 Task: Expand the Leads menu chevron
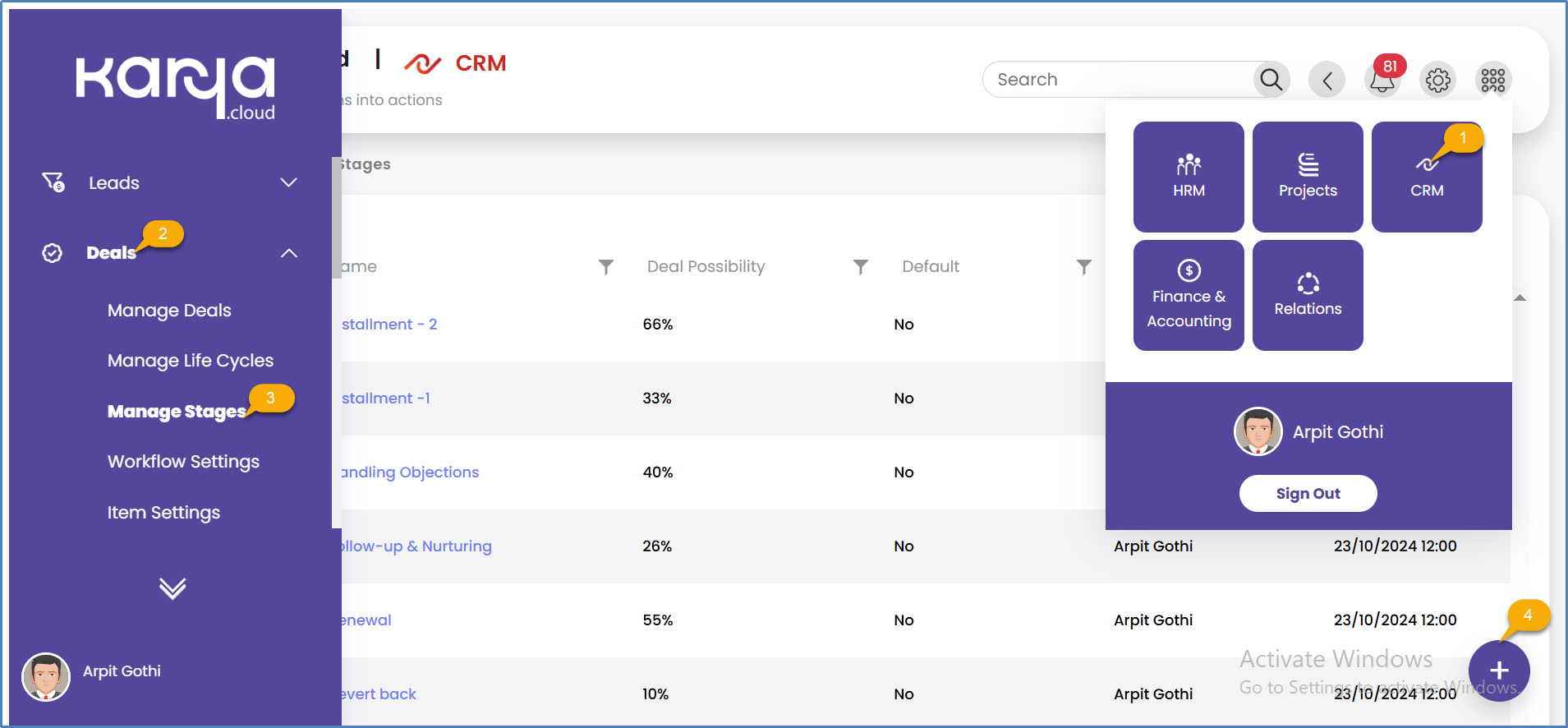288,182
